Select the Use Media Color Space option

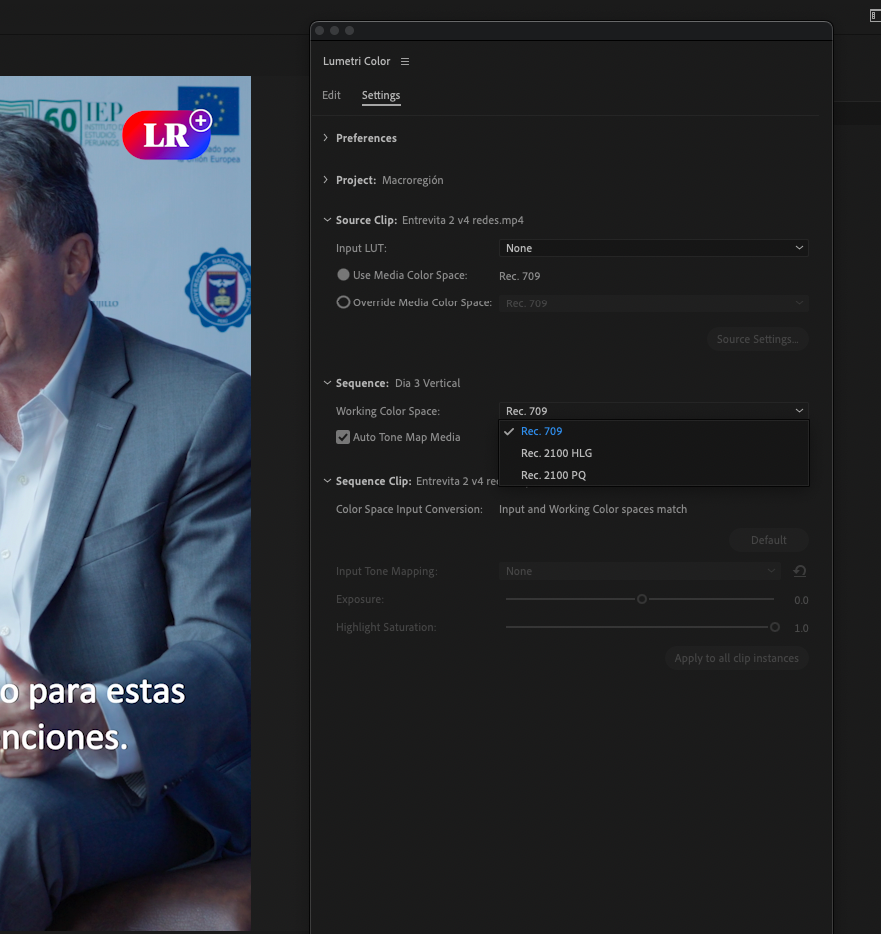[343, 274]
